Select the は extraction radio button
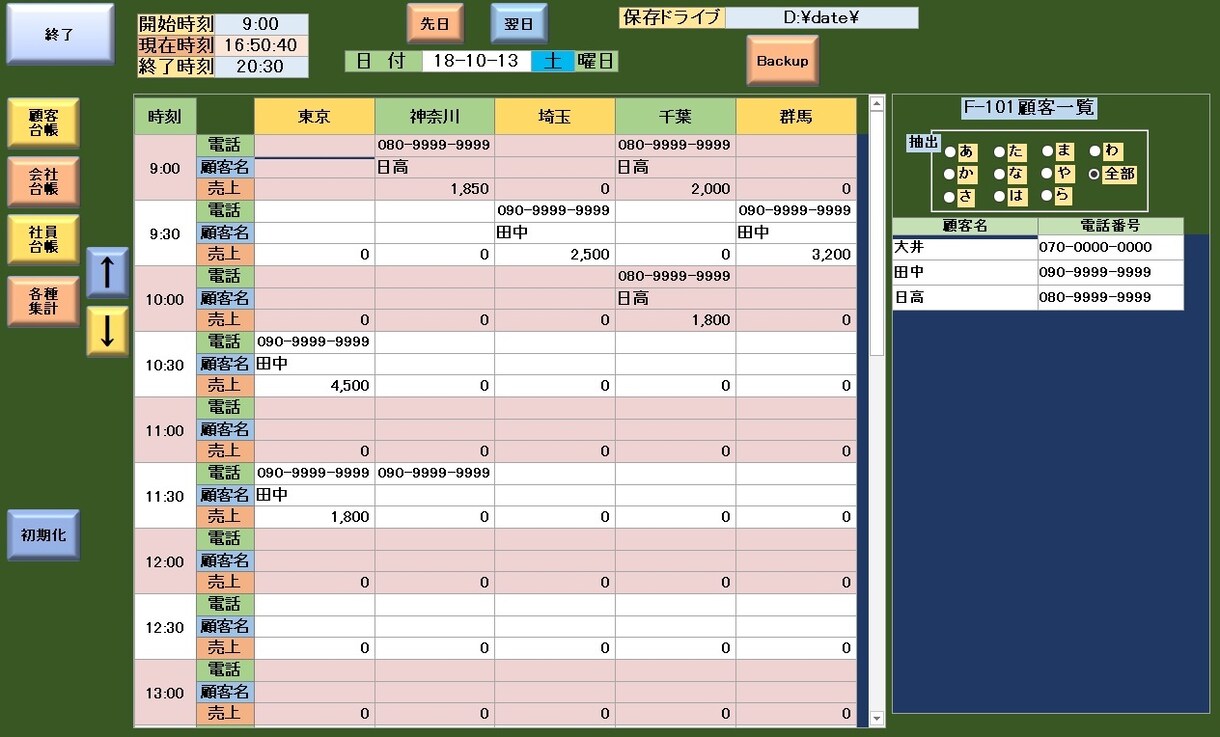Viewport: 1220px width, 737px height. [x=999, y=196]
